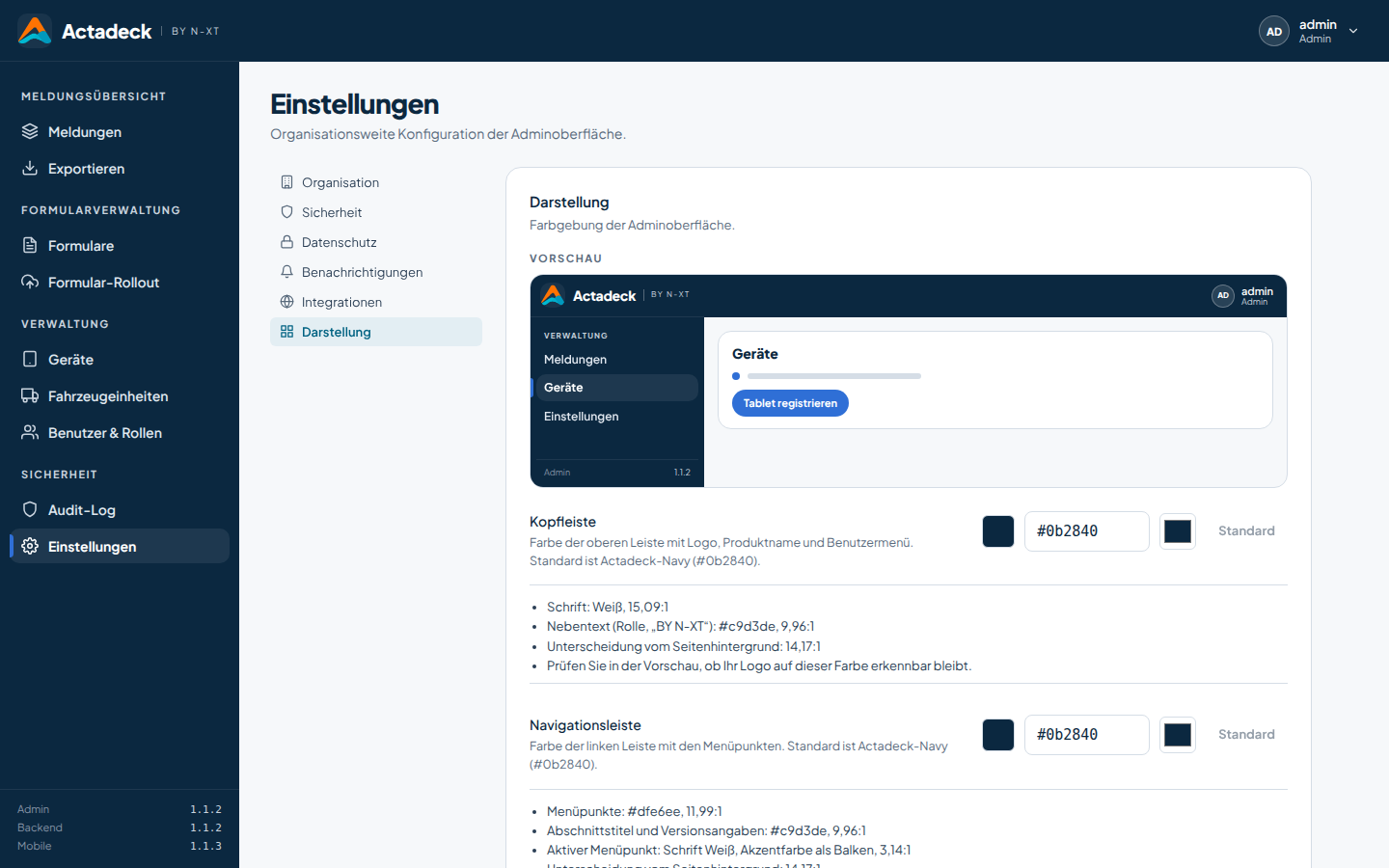Reset Kopfleiste color with Standard button
Screen dimensions: 1389x868
tap(1246, 530)
